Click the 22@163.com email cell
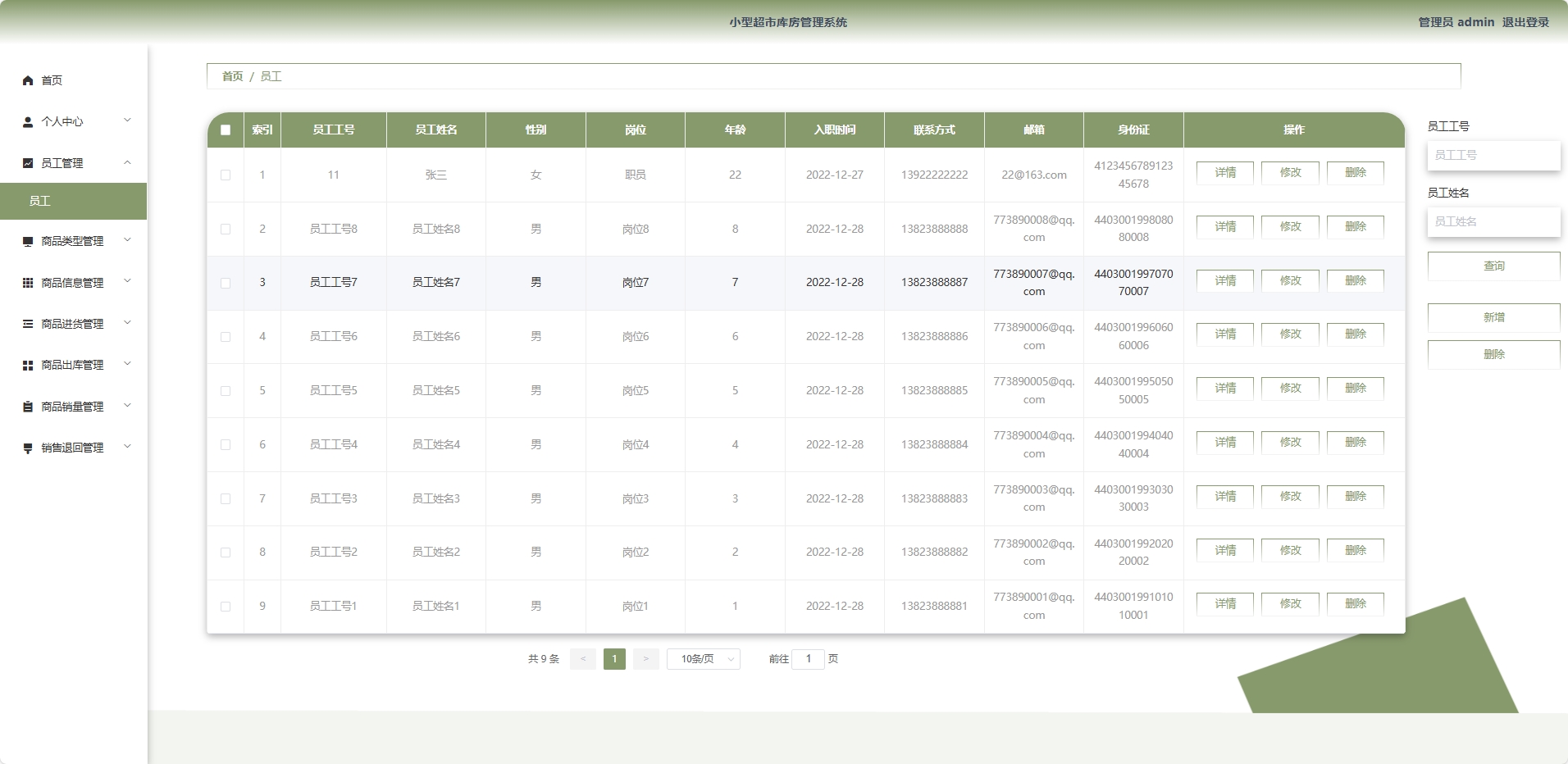The image size is (1568, 764). [x=1034, y=175]
